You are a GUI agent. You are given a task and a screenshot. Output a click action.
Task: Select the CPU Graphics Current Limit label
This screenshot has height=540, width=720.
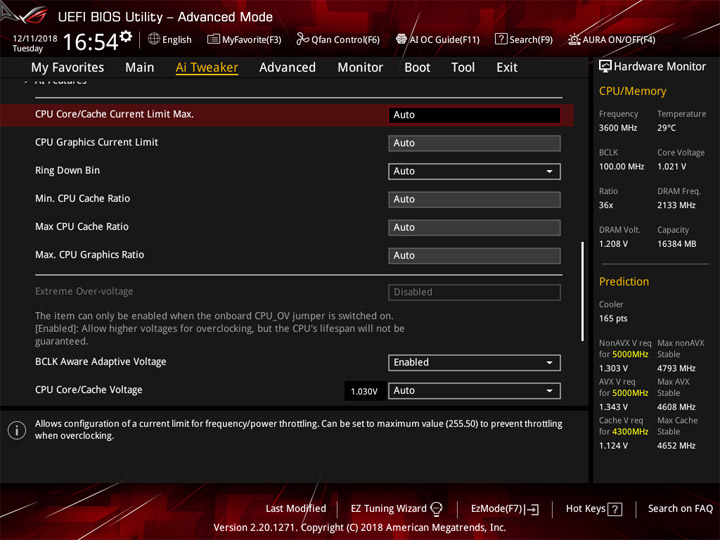(x=96, y=142)
